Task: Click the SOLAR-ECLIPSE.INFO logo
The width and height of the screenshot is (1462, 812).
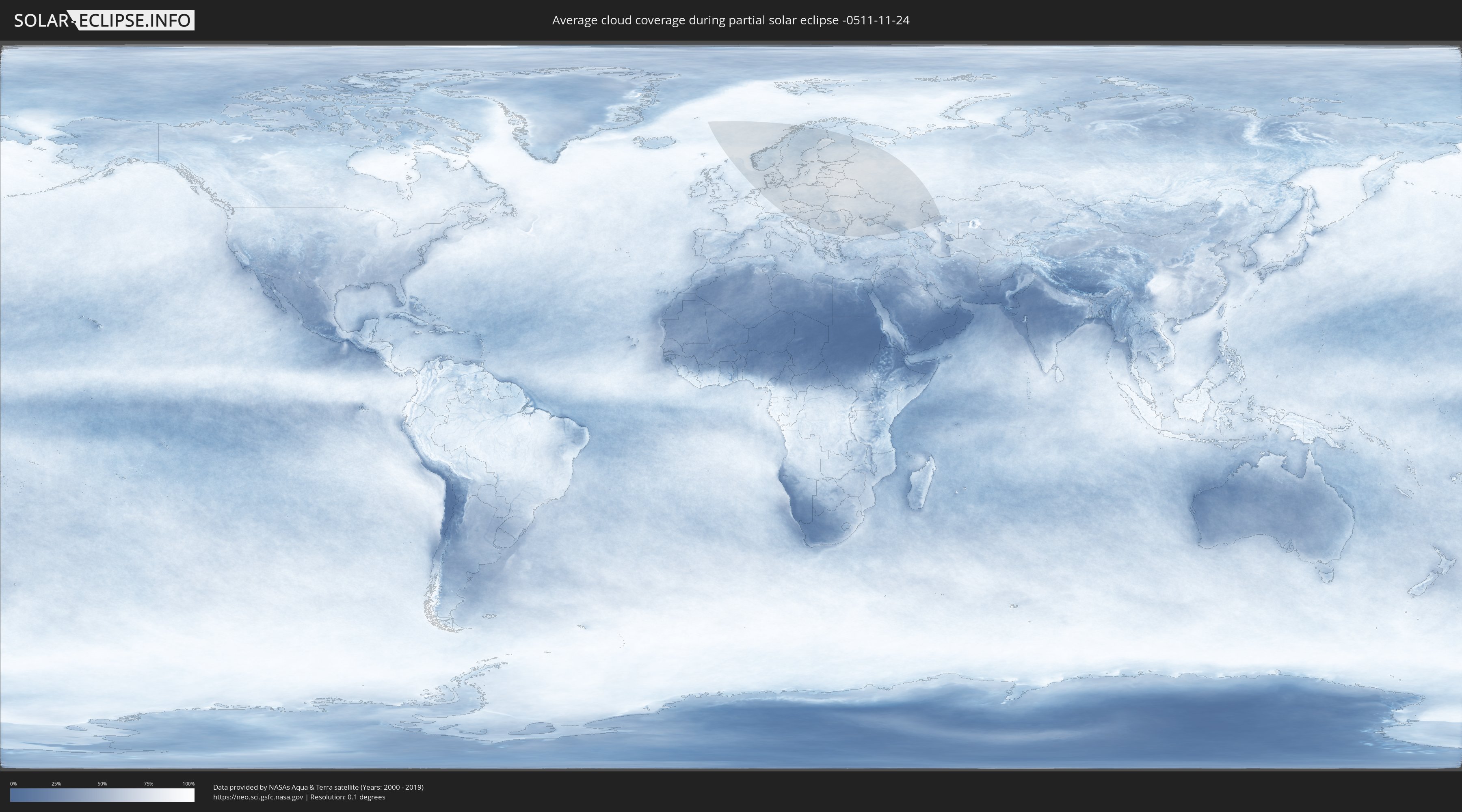Action: (x=104, y=20)
